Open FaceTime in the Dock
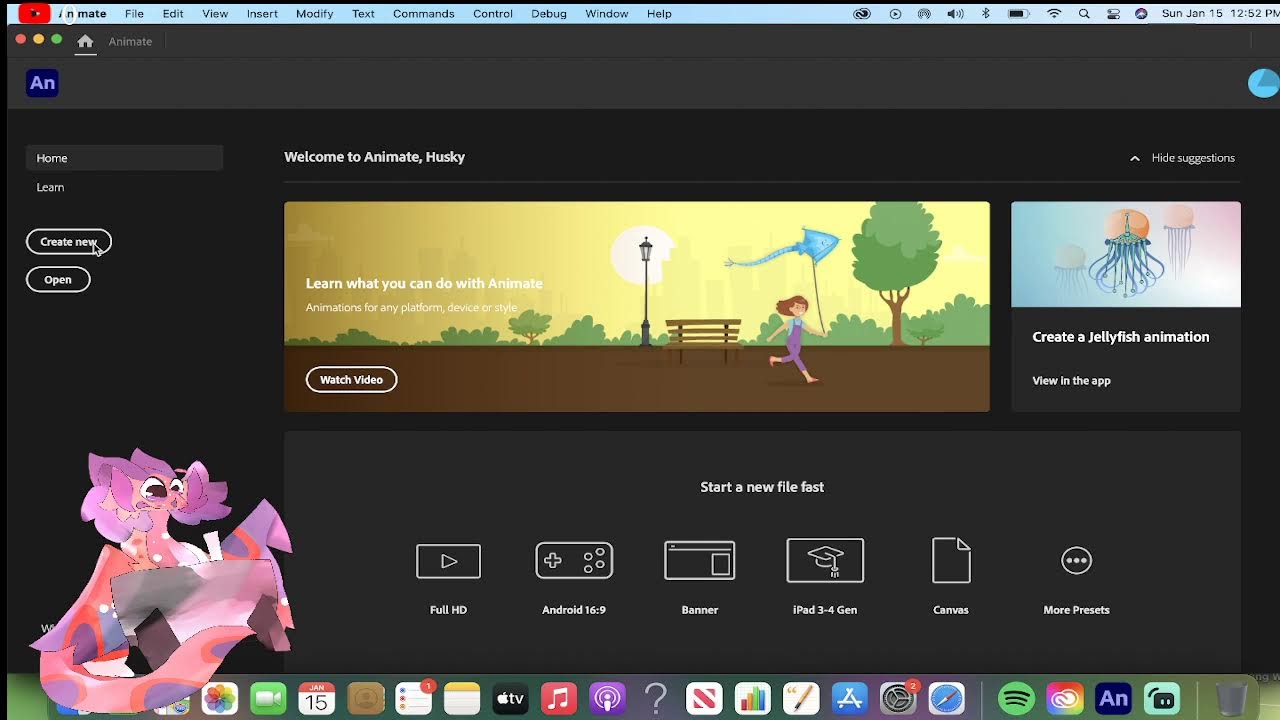The image size is (1280, 720). 268,698
